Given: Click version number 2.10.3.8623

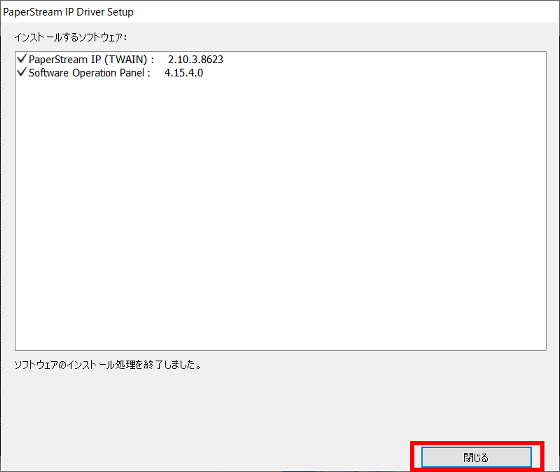Looking at the screenshot, I should [x=196, y=59].
